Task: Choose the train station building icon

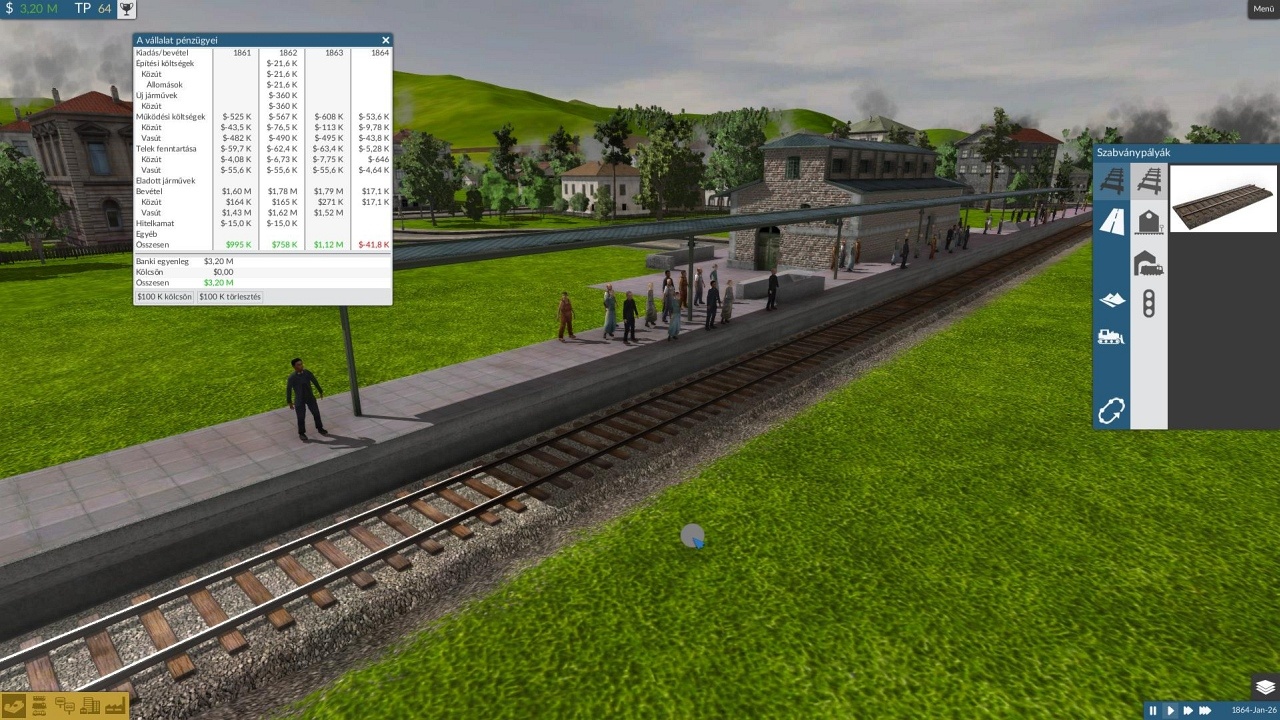Action: click(1149, 221)
